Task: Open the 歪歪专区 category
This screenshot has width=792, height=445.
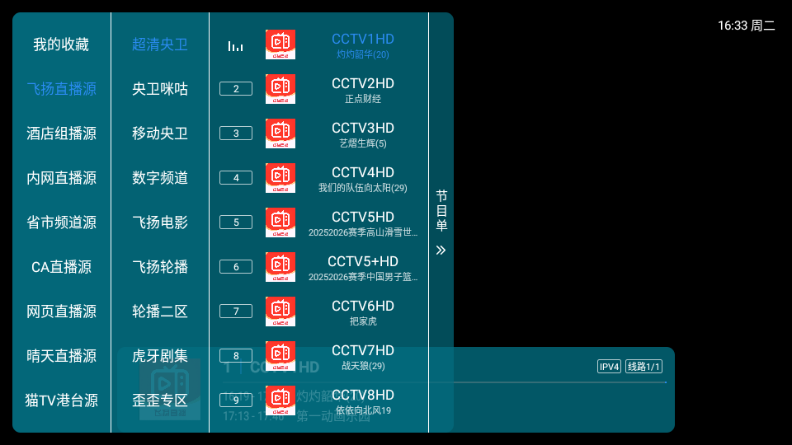Action: 160,400
